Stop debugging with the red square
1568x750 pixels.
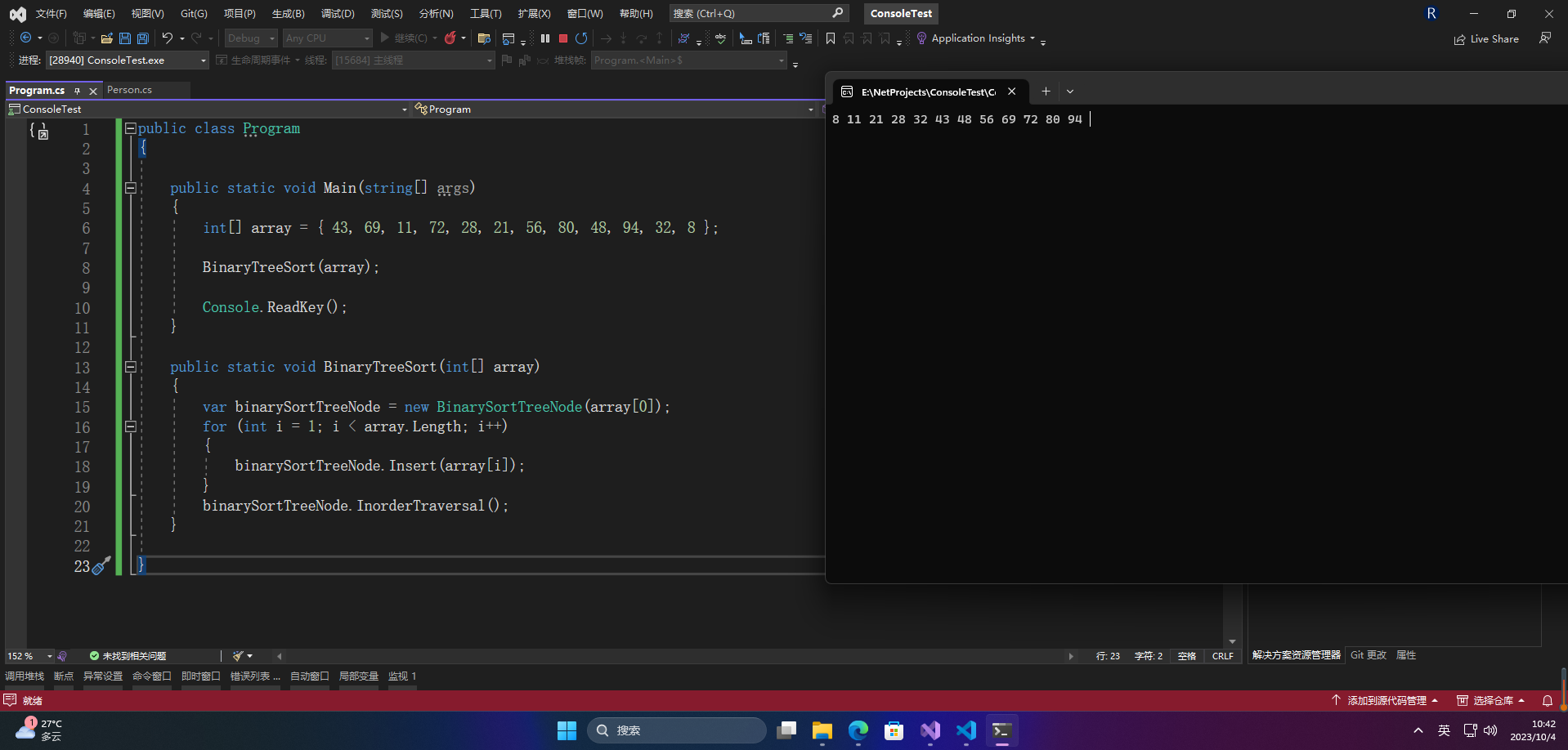(x=563, y=38)
